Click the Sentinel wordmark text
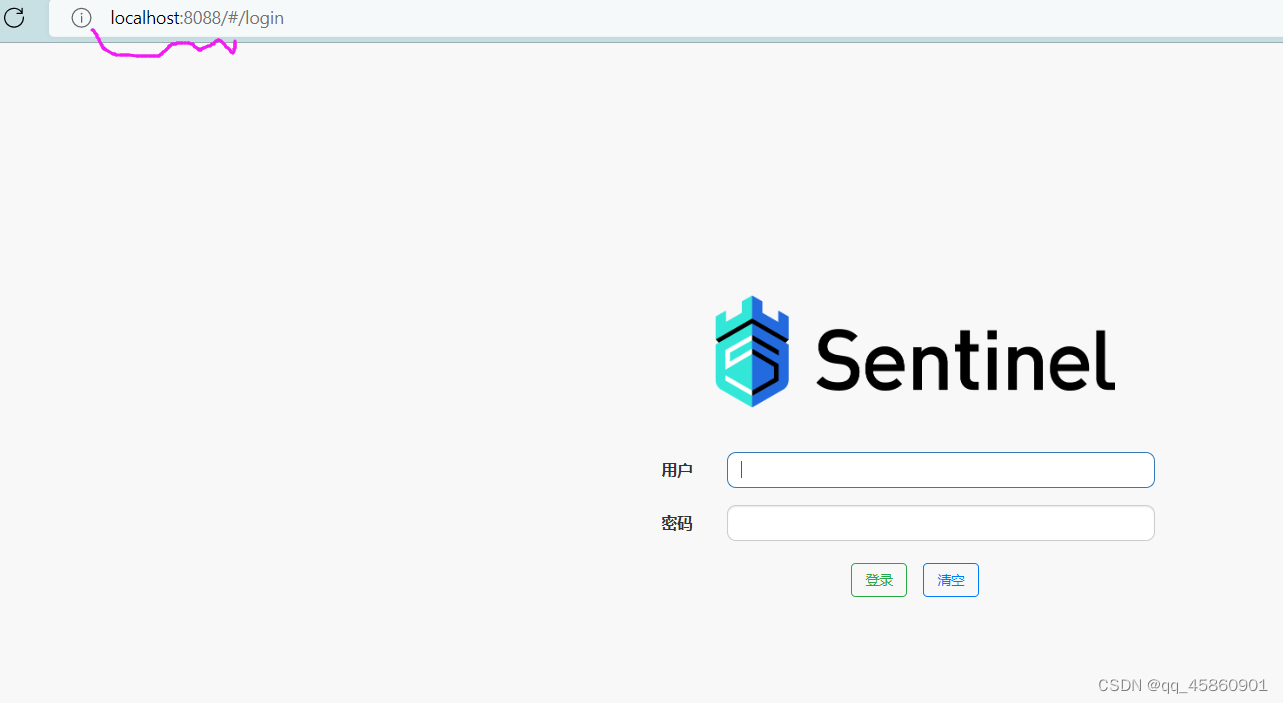 [965, 360]
